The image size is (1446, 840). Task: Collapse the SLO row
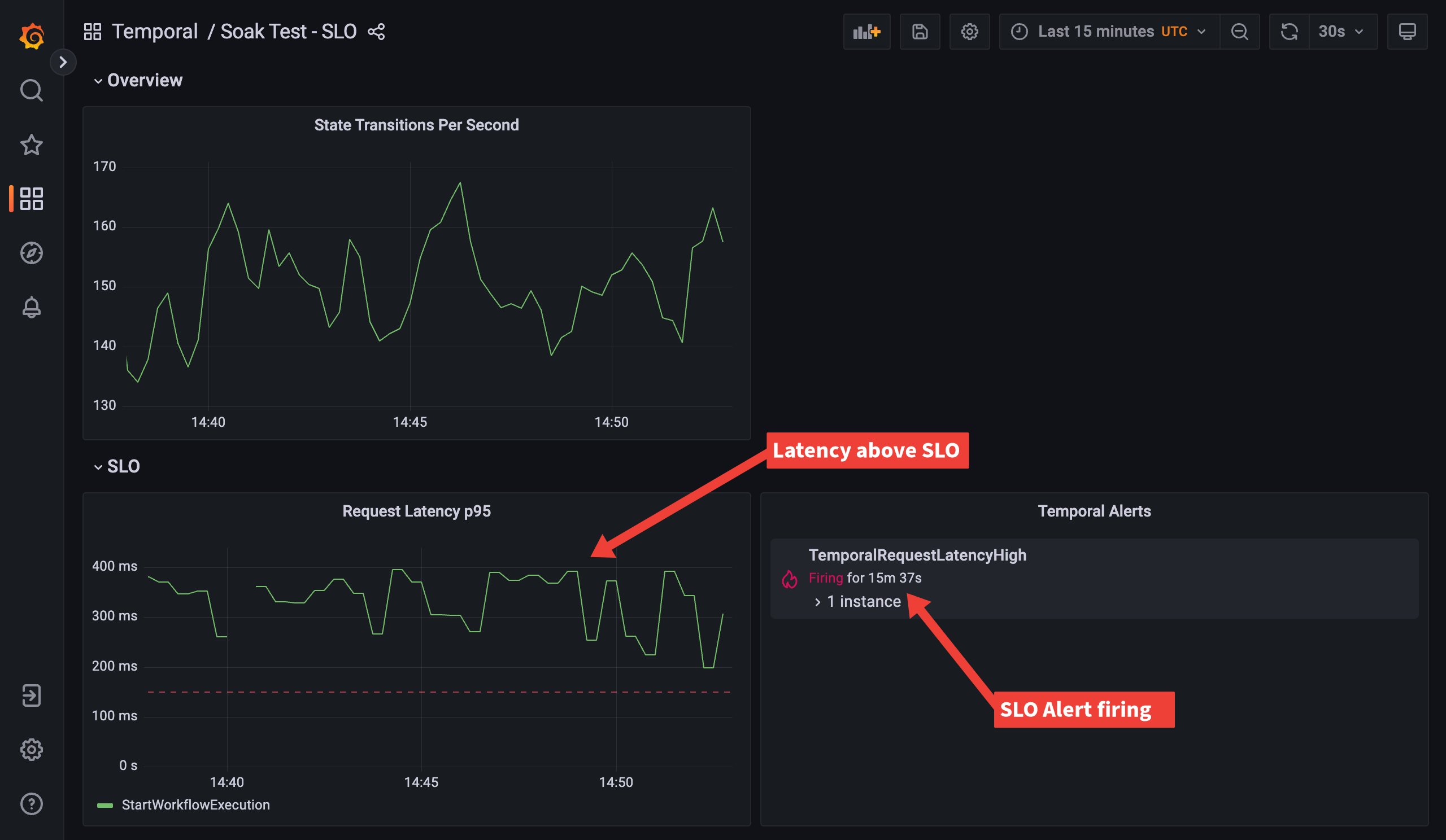coord(117,466)
